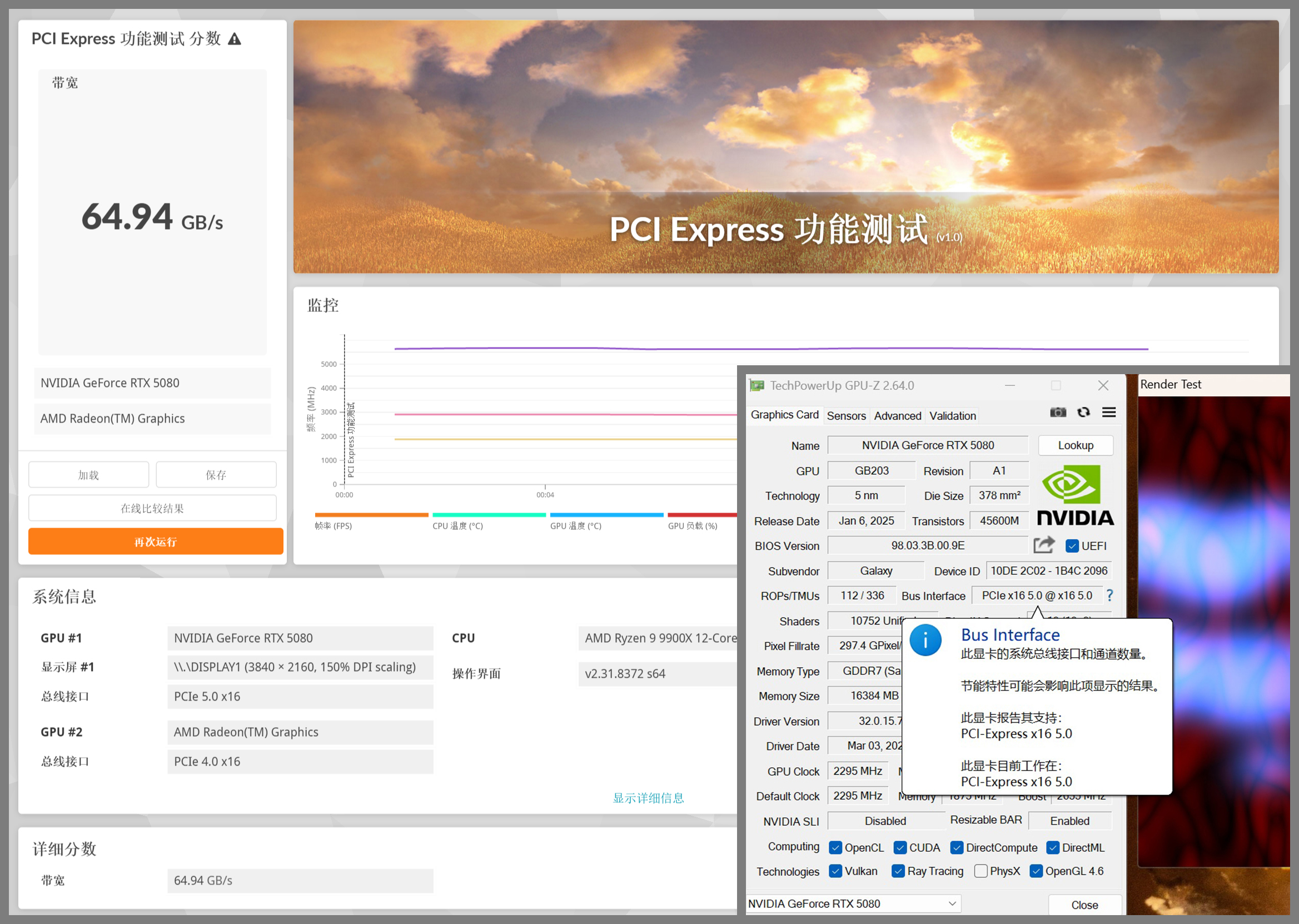Click the Resizable BAR Enabled field
1299x924 pixels.
pyautogui.click(x=1070, y=821)
